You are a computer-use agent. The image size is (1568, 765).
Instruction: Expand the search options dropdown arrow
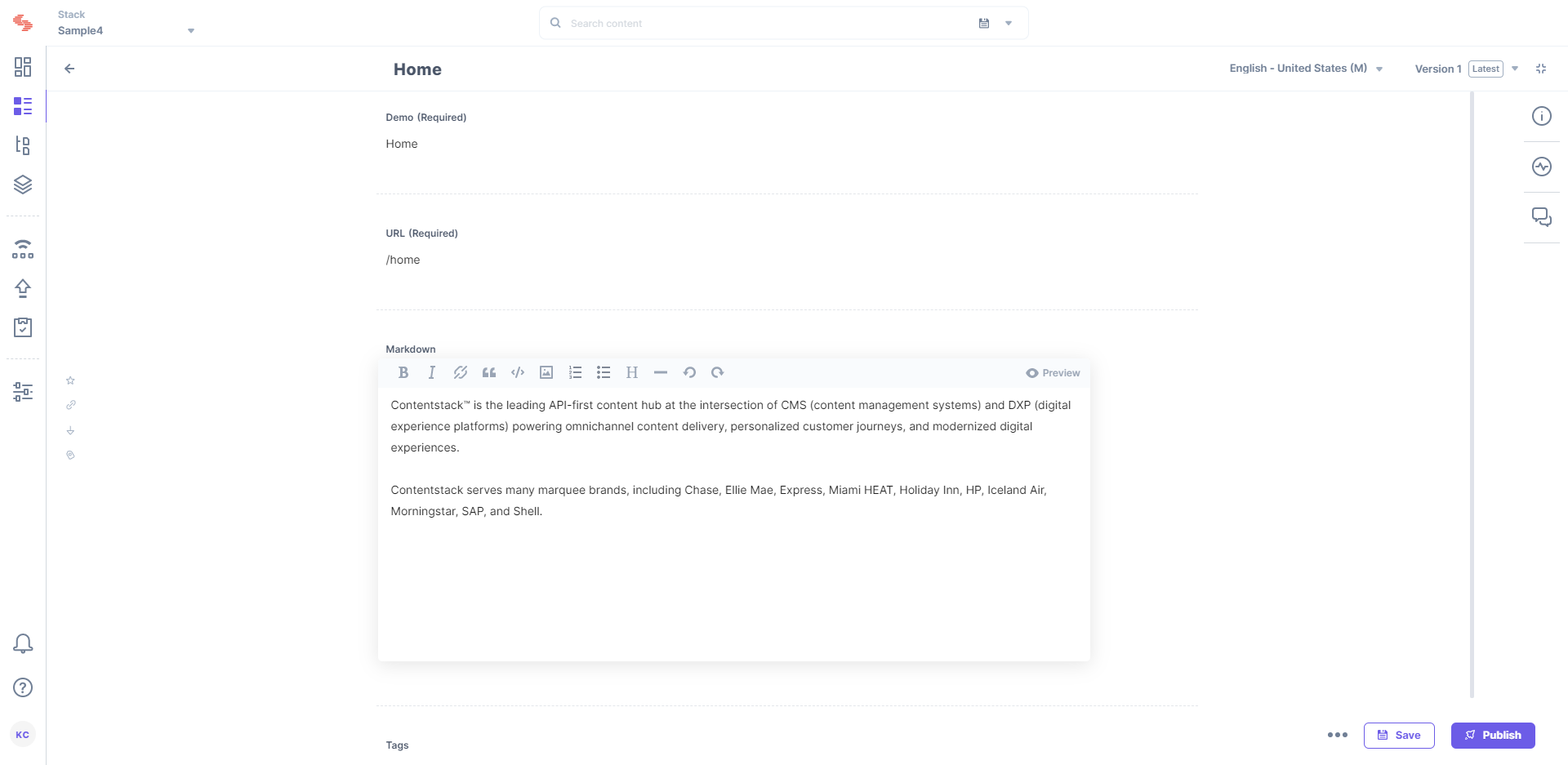point(1009,24)
